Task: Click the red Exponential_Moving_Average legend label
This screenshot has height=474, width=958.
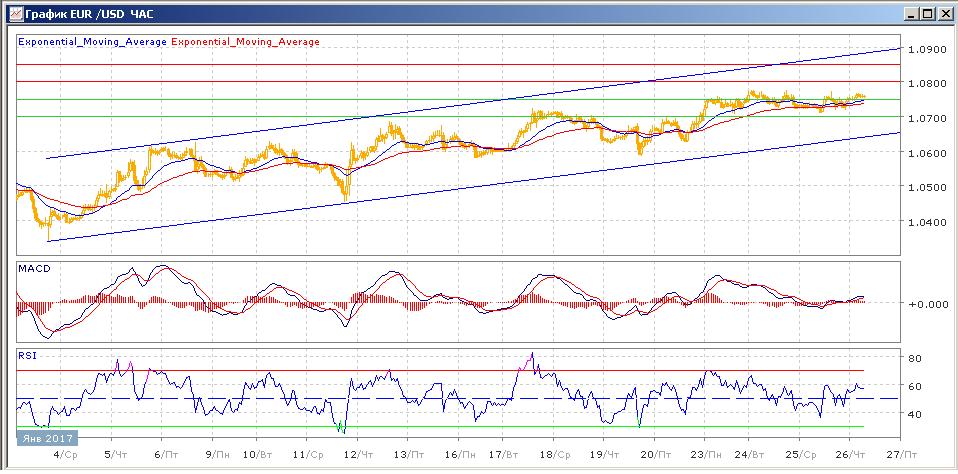Action: click(x=246, y=42)
